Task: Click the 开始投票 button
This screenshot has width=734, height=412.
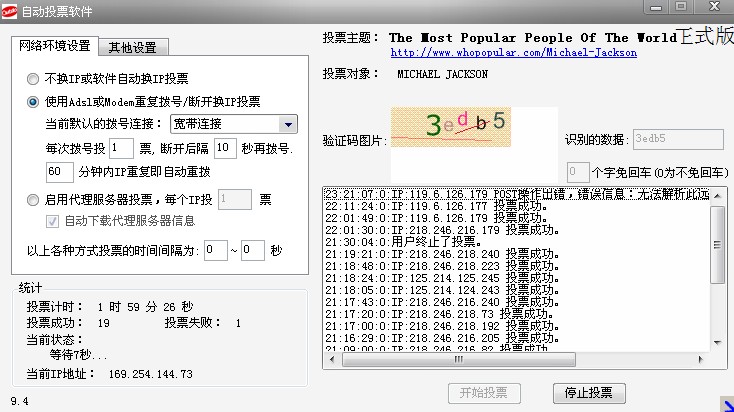Action: pos(483,392)
